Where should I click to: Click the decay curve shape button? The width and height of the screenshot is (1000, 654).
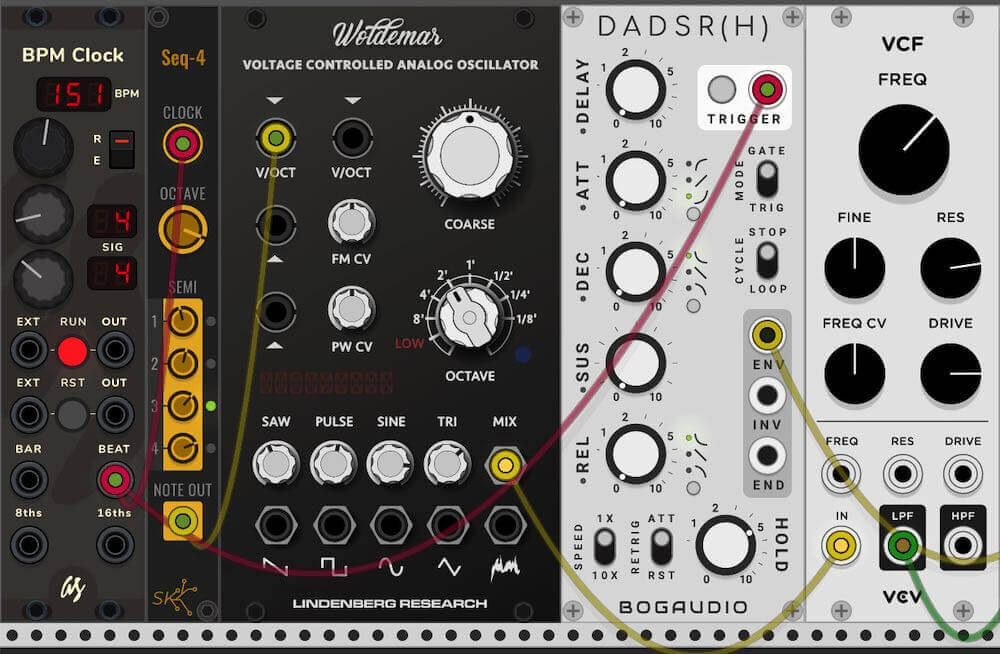[693, 306]
